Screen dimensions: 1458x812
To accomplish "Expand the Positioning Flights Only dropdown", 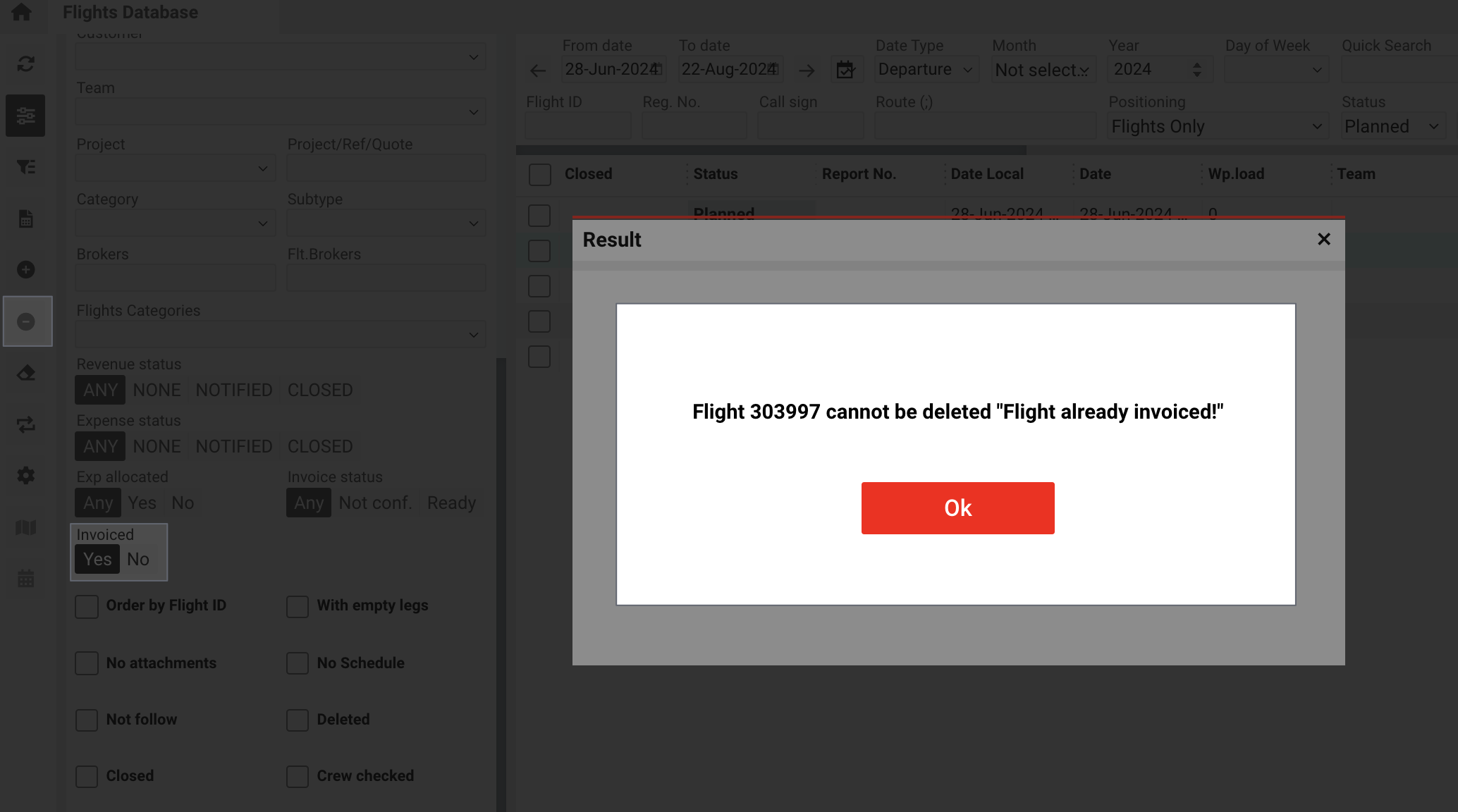I will (x=1216, y=127).
